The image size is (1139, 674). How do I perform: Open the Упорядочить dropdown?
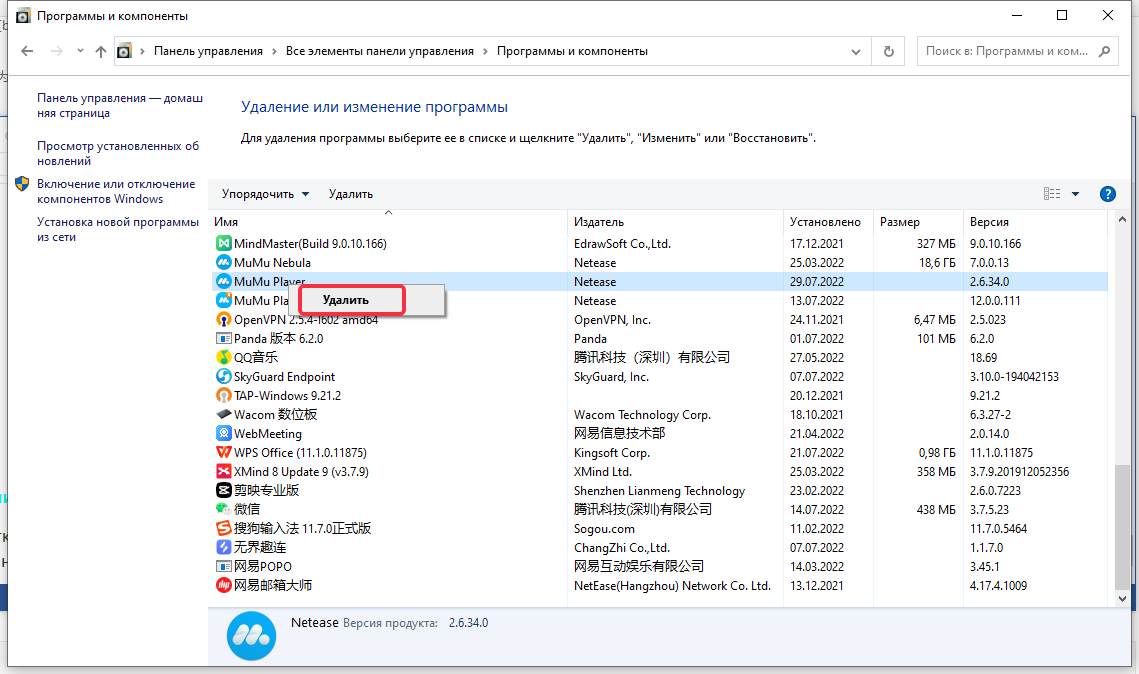tap(265, 194)
